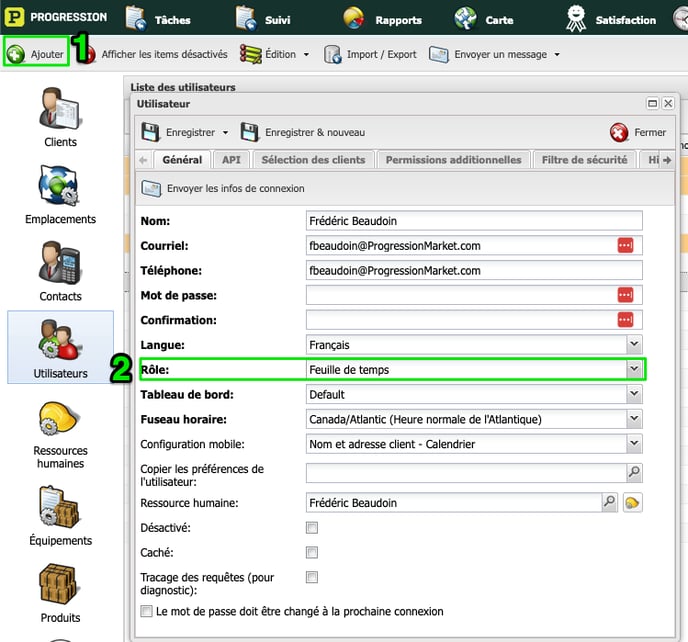
Task: Open the Suivi module
Action: (262, 19)
